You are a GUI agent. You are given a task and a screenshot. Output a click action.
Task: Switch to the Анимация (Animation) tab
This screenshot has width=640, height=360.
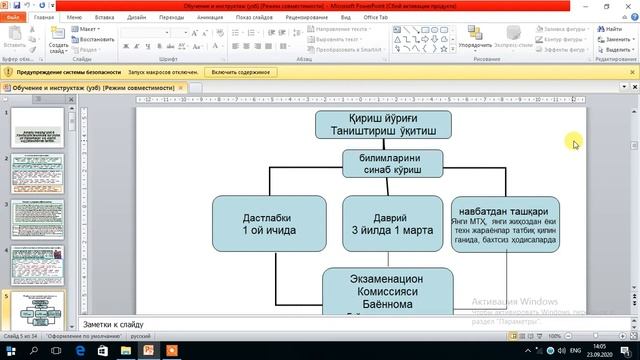pos(210,18)
